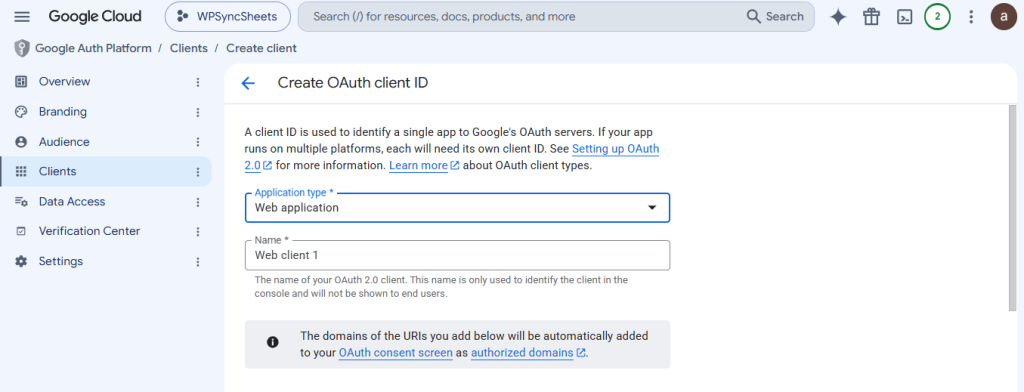
Task: Click the Create OAuth client ID heading
Action: pyautogui.click(x=353, y=83)
